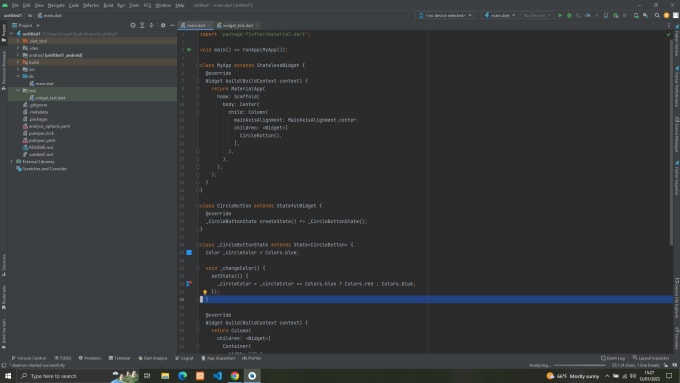Click the green inspection checkmark in editor
Viewport: 680px width, 383px height.
point(668,34)
